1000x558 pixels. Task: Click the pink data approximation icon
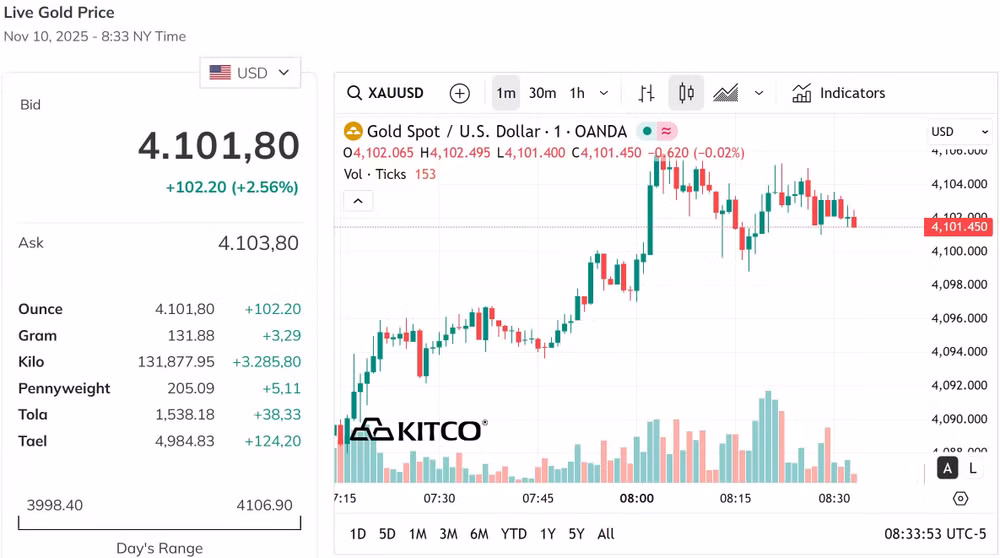(x=666, y=131)
